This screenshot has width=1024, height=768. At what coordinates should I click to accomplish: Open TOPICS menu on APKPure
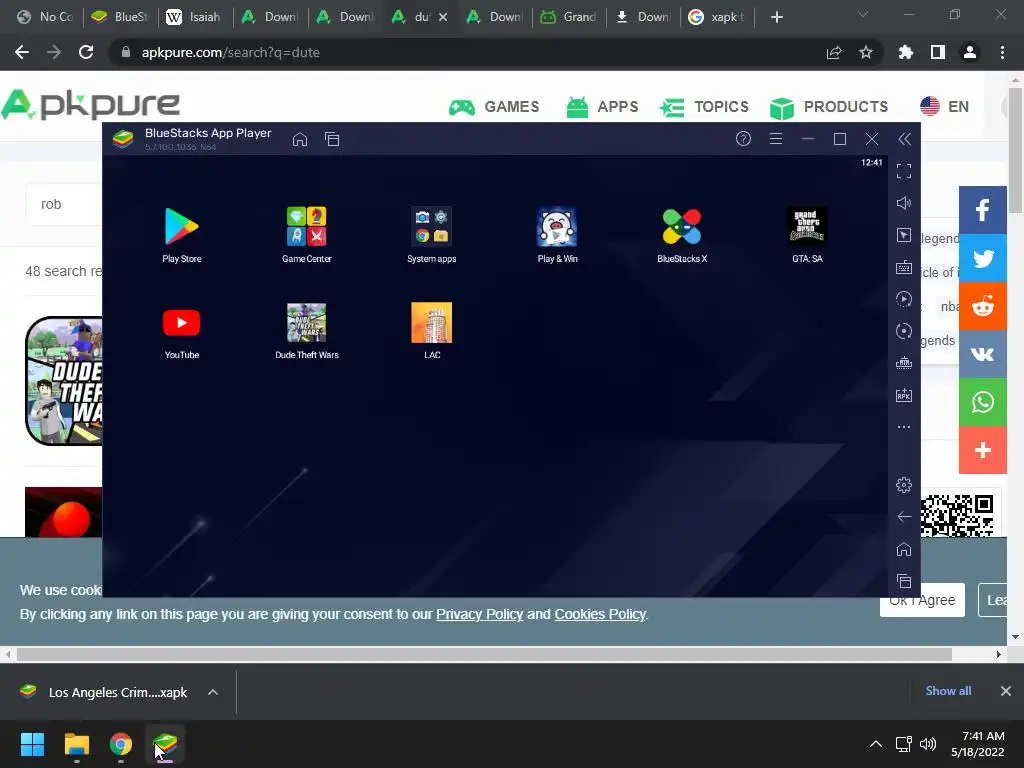coord(704,107)
